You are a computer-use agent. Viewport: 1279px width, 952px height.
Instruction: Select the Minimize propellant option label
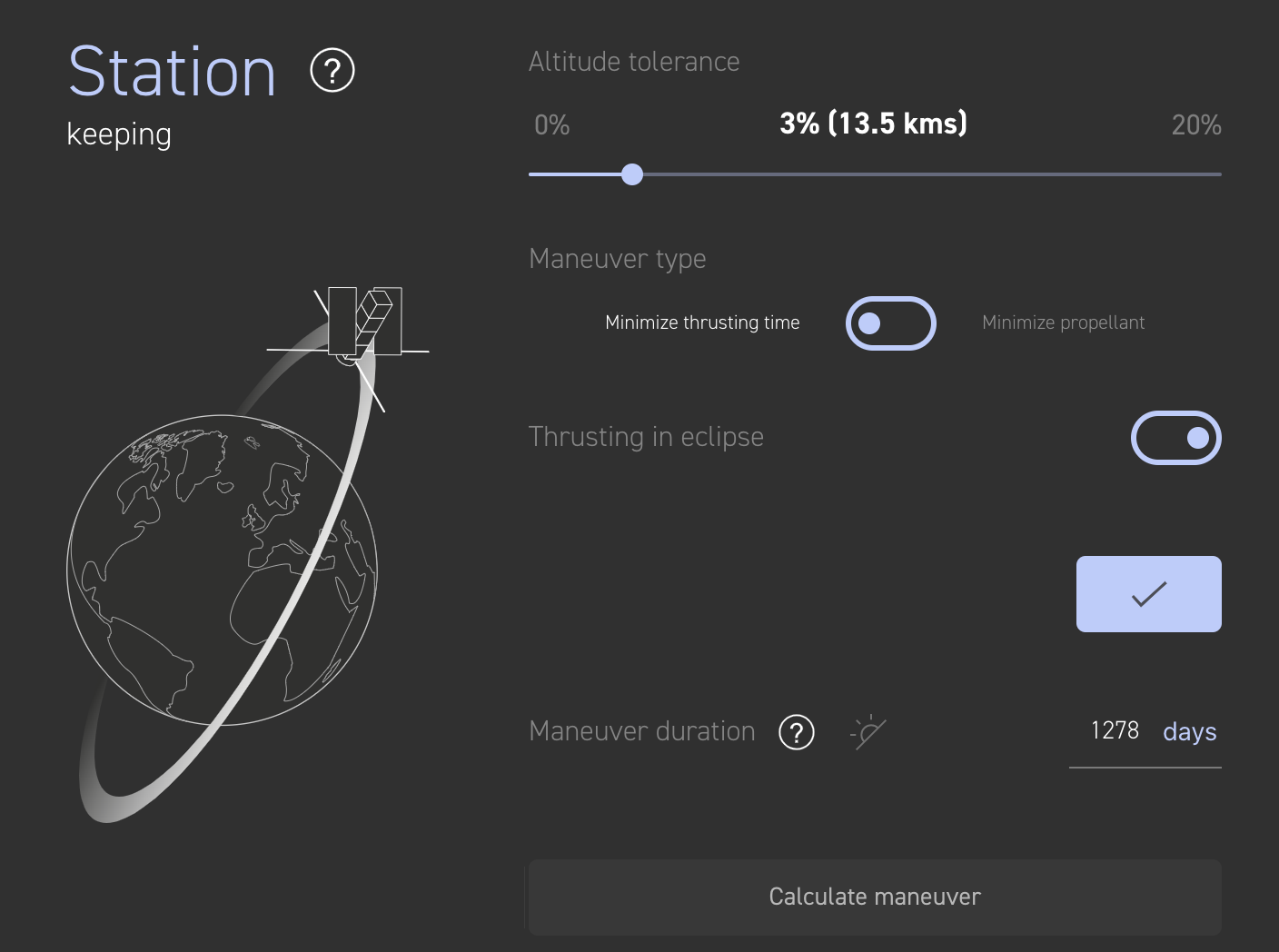point(1063,322)
